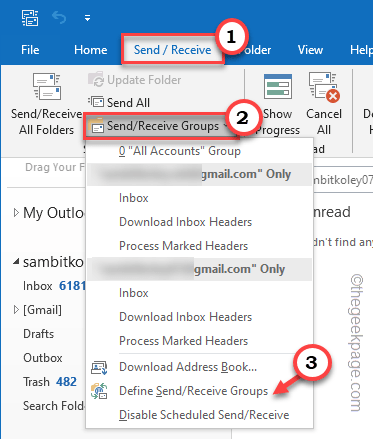Expand the My Outlook favorites section

point(16,213)
